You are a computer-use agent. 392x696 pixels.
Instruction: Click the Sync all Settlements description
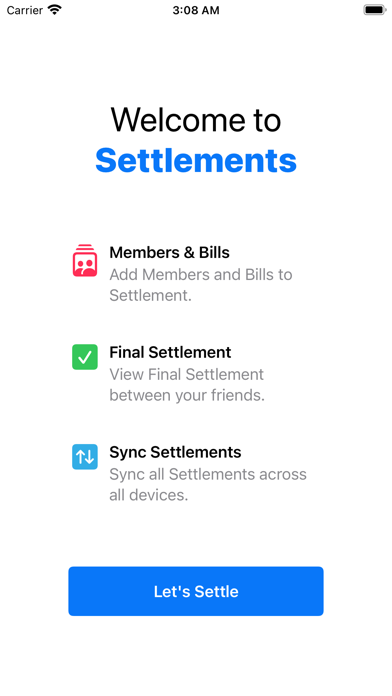click(x=208, y=484)
